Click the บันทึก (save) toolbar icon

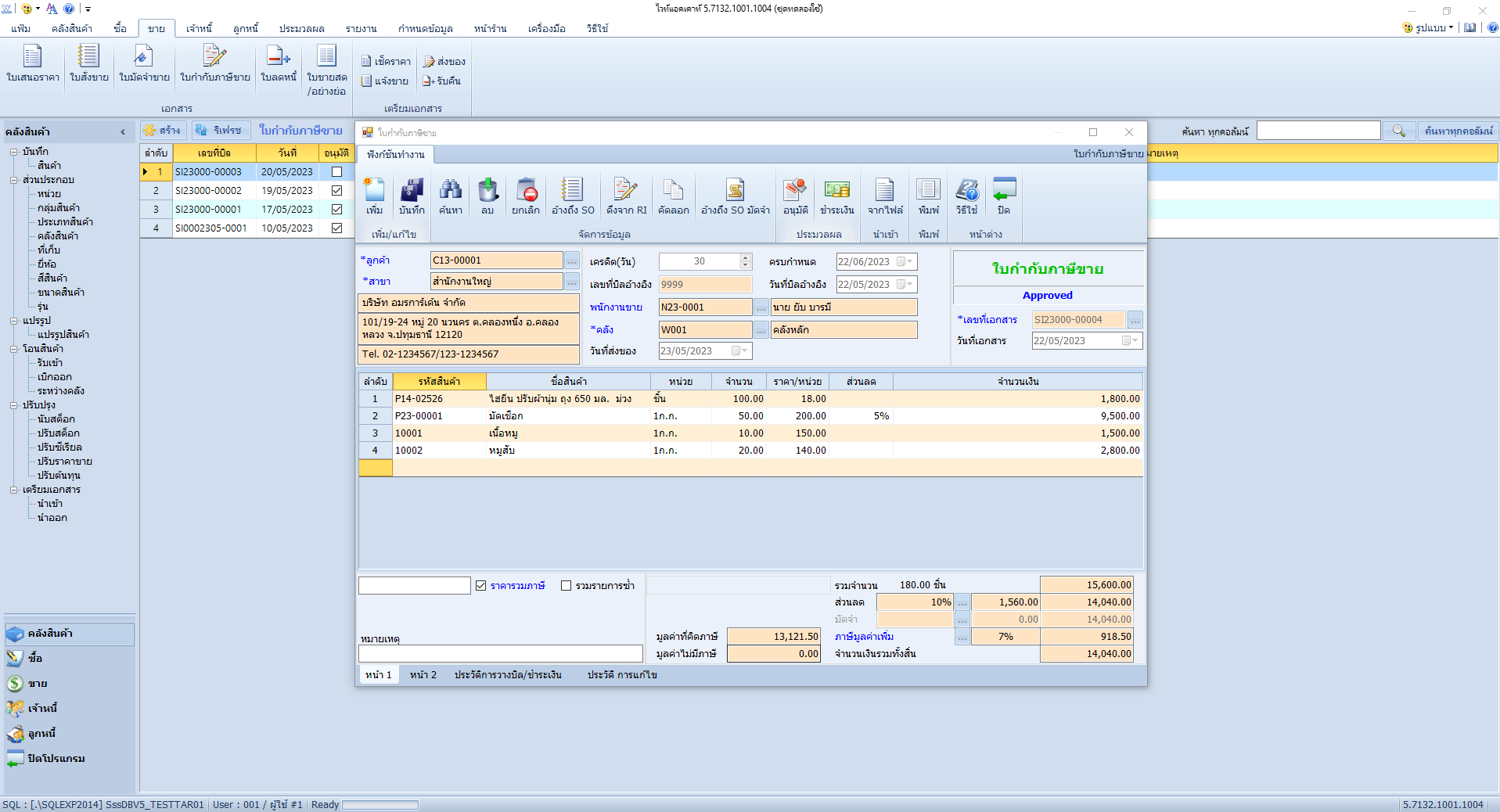pos(412,196)
